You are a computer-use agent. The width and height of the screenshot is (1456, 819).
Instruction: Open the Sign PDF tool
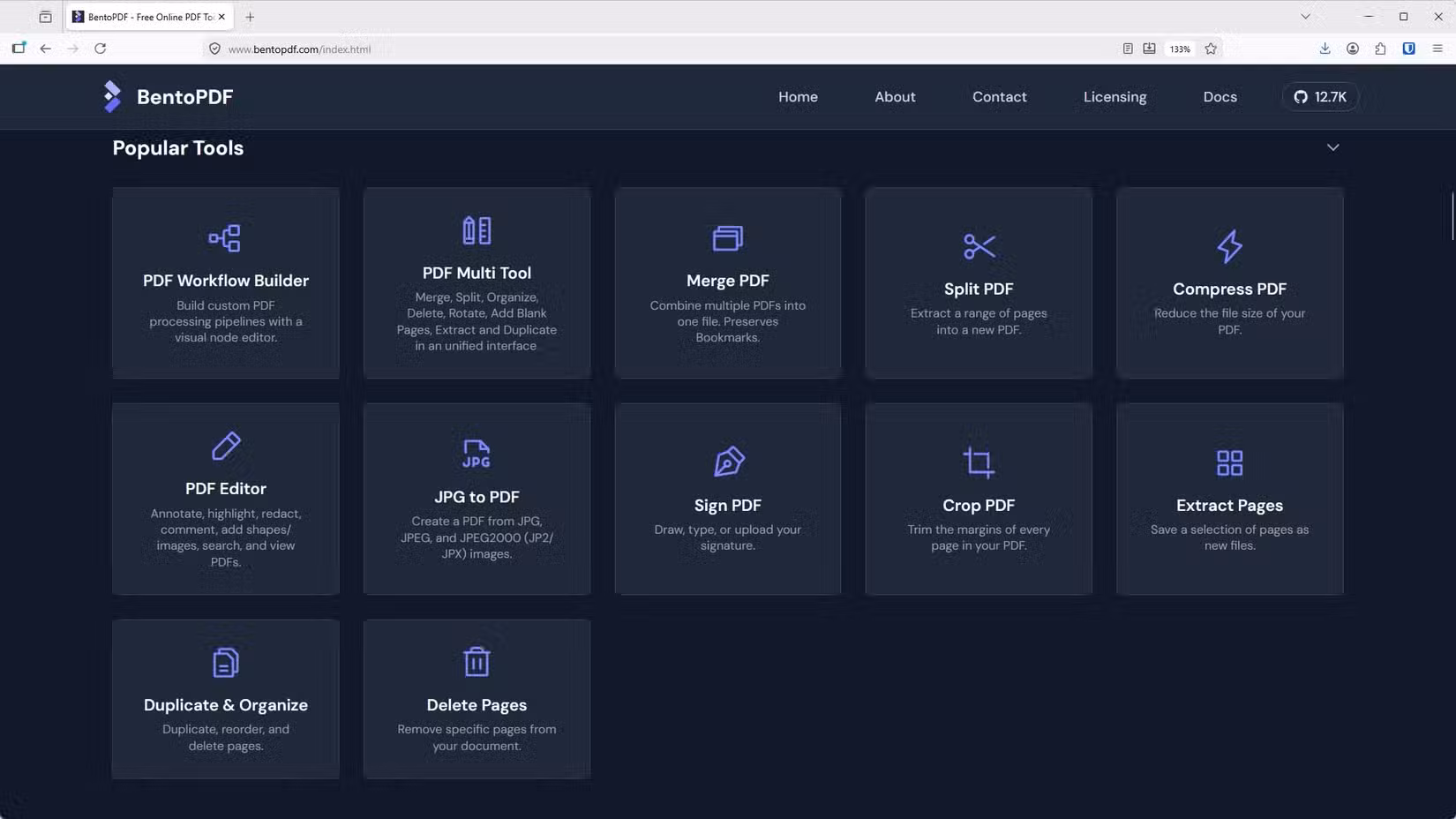tap(727, 499)
